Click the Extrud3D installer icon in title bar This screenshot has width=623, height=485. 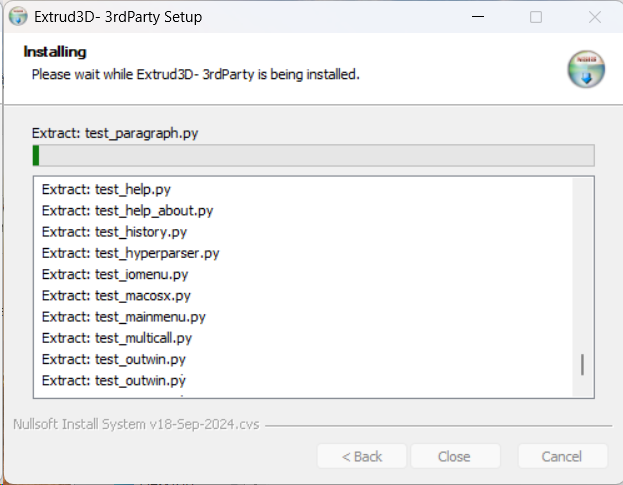18,17
